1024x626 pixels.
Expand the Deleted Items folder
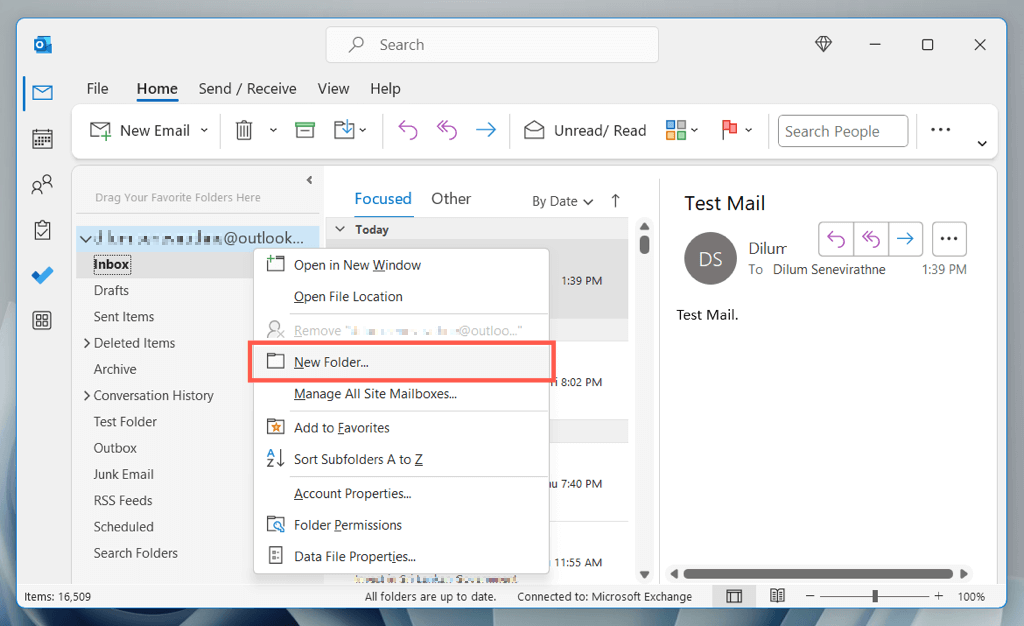click(86, 342)
